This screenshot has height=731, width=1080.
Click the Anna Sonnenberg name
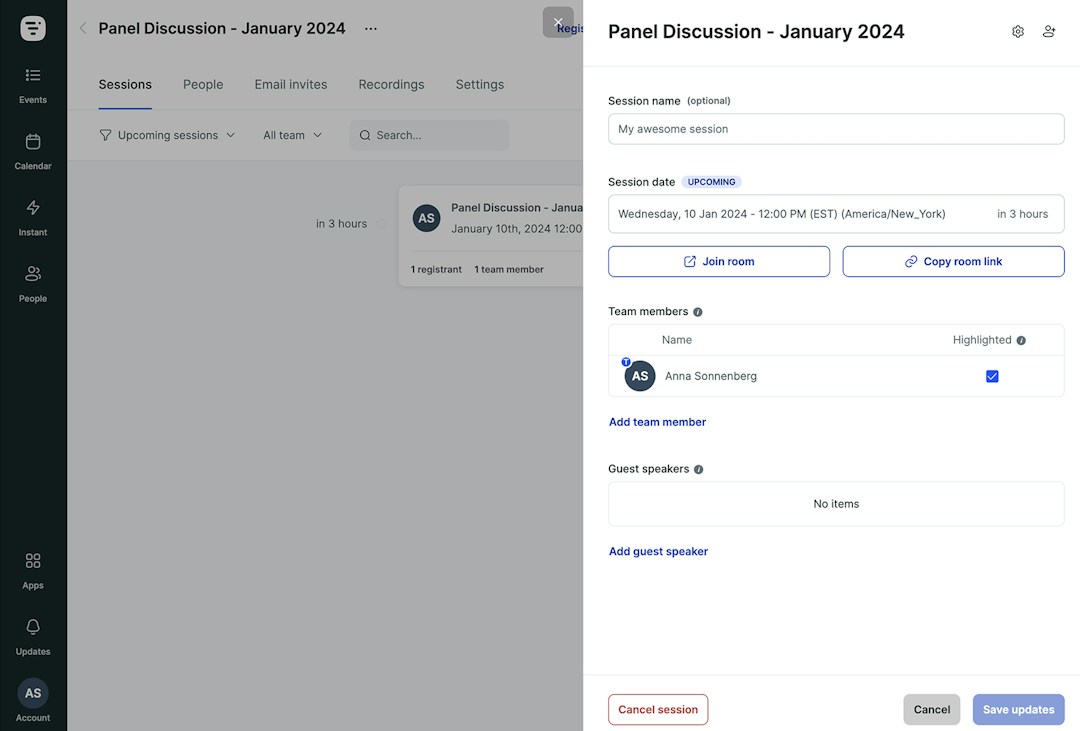[x=710, y=376]
